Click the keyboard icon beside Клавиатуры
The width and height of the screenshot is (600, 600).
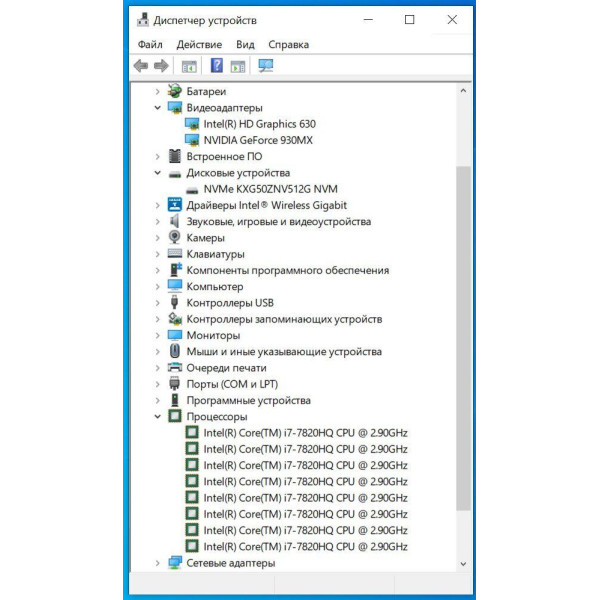pyautogui.click(x=175, y=253)
